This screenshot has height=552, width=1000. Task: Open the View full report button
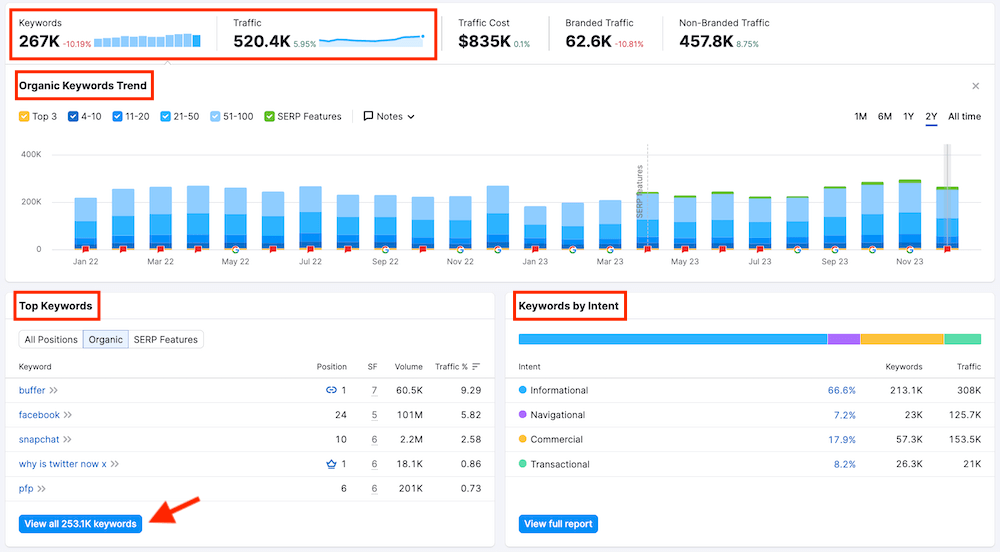pos(558,524)
